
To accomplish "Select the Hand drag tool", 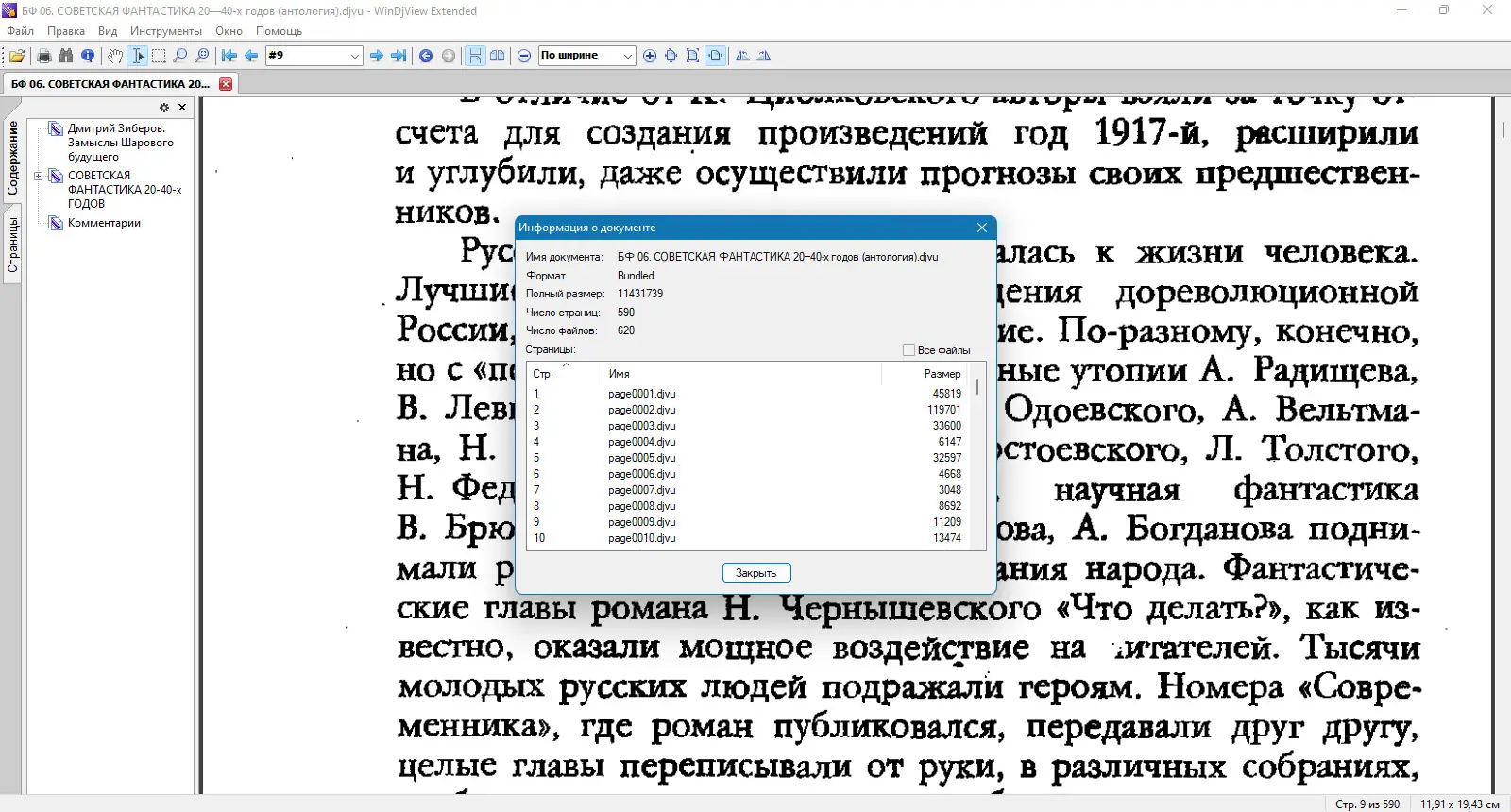I will 114,56.
